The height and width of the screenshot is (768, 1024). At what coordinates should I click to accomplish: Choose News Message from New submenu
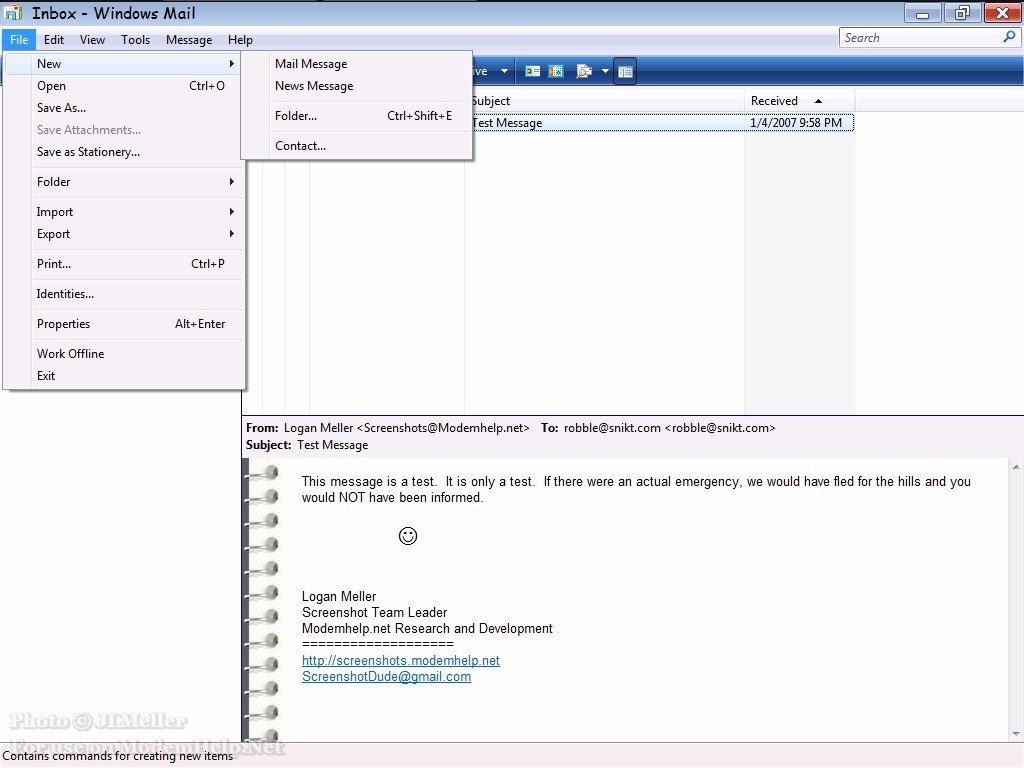point(357,86)
